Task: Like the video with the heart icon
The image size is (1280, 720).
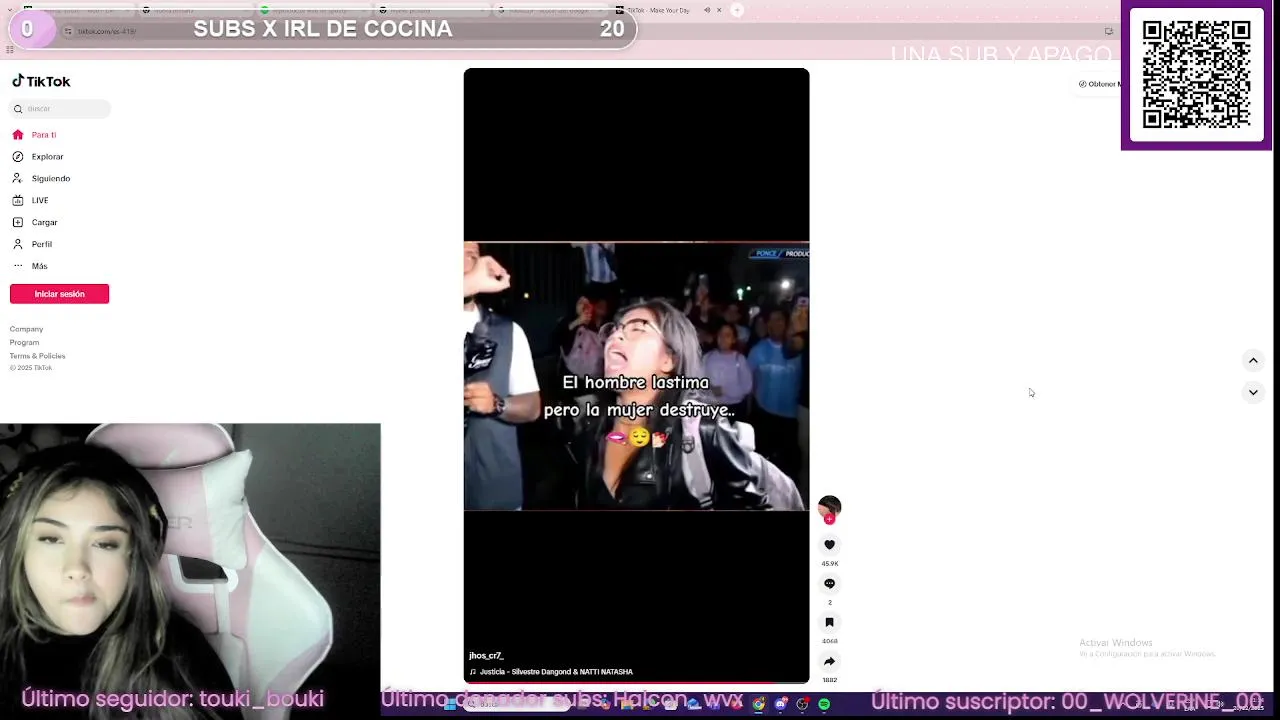Action: pos(829,545)
